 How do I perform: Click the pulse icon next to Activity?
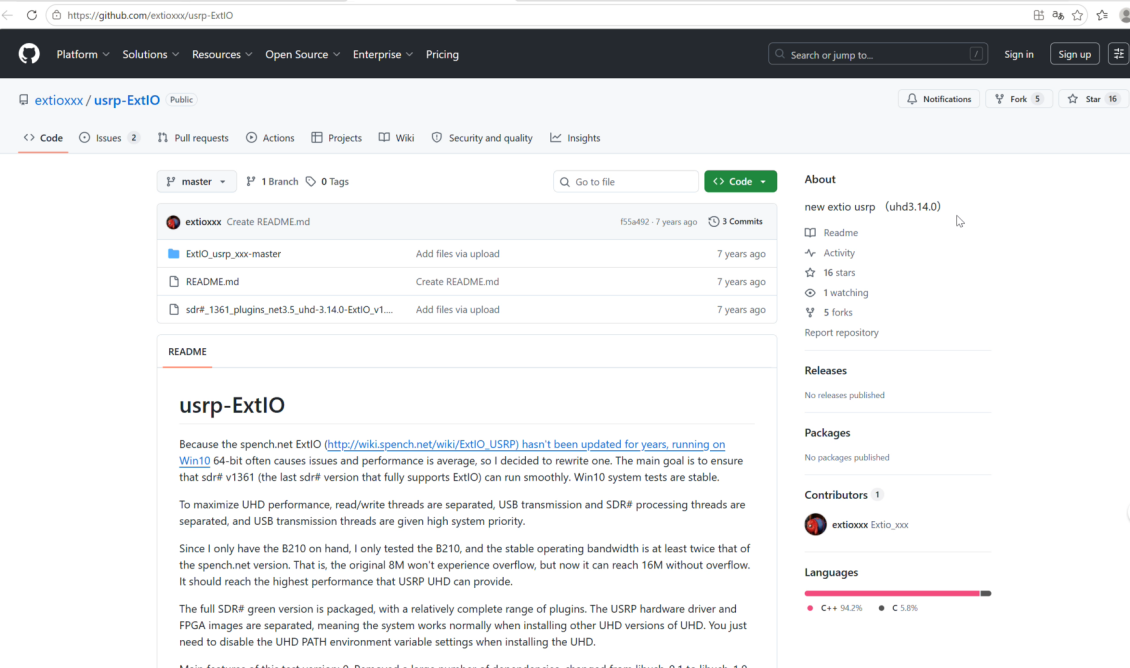coord(810,253)
